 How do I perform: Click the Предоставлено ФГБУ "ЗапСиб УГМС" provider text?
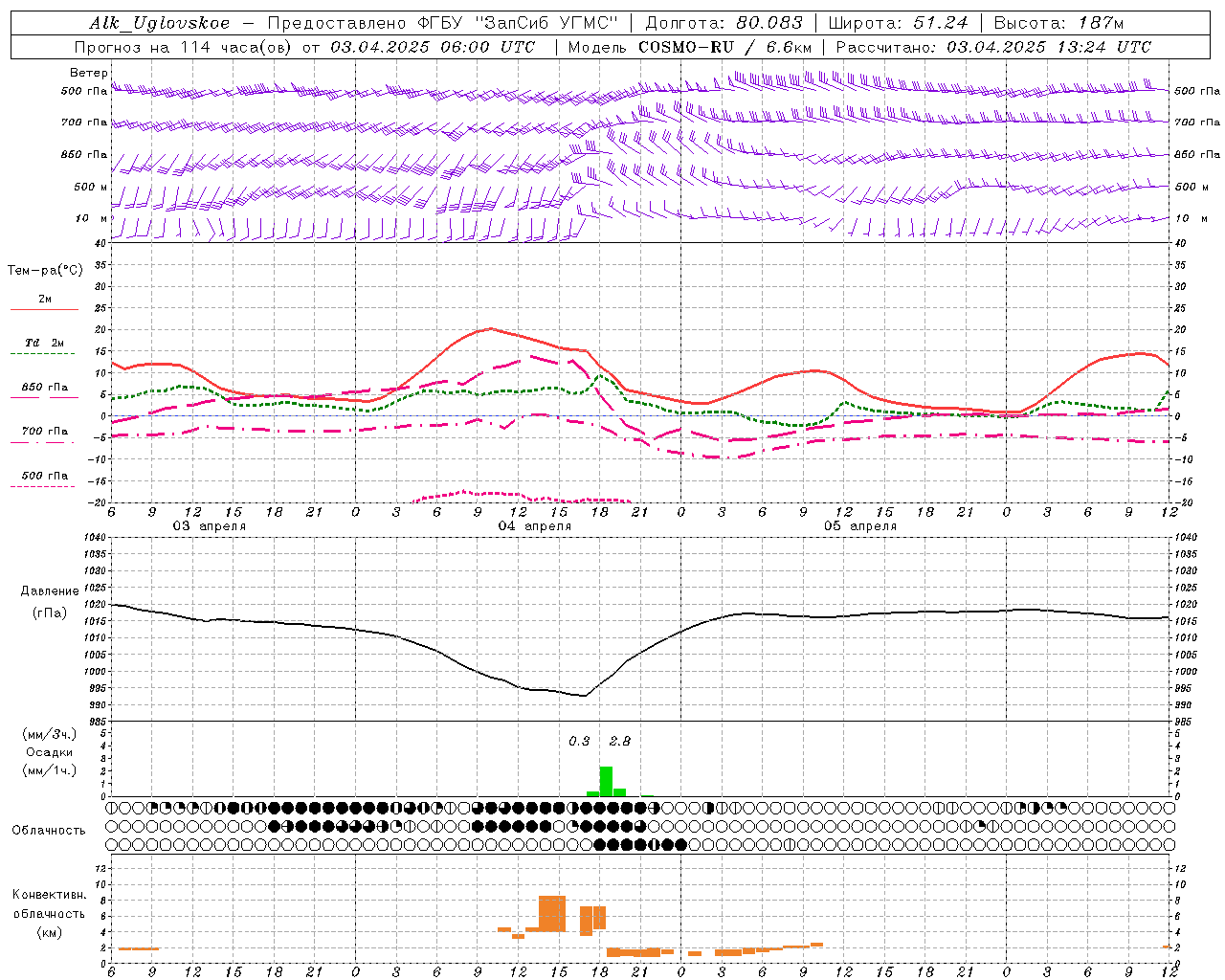coord(443,23)
